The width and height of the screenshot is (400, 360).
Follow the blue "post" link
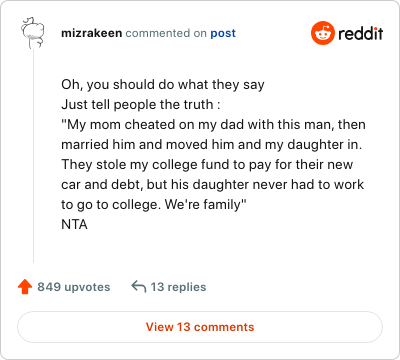(223, 34)
